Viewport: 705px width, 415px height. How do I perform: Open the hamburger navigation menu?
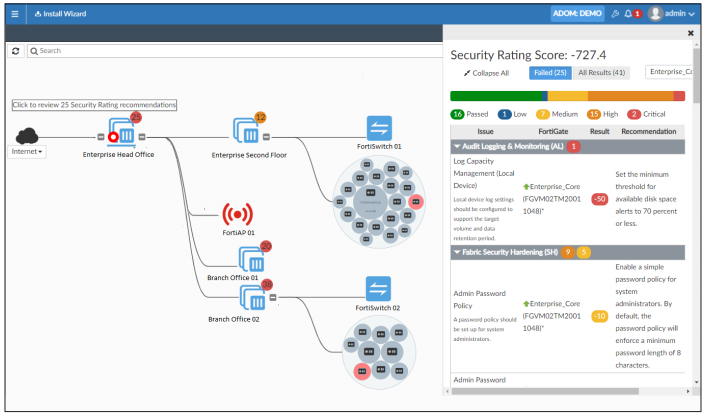pos(15,14)
